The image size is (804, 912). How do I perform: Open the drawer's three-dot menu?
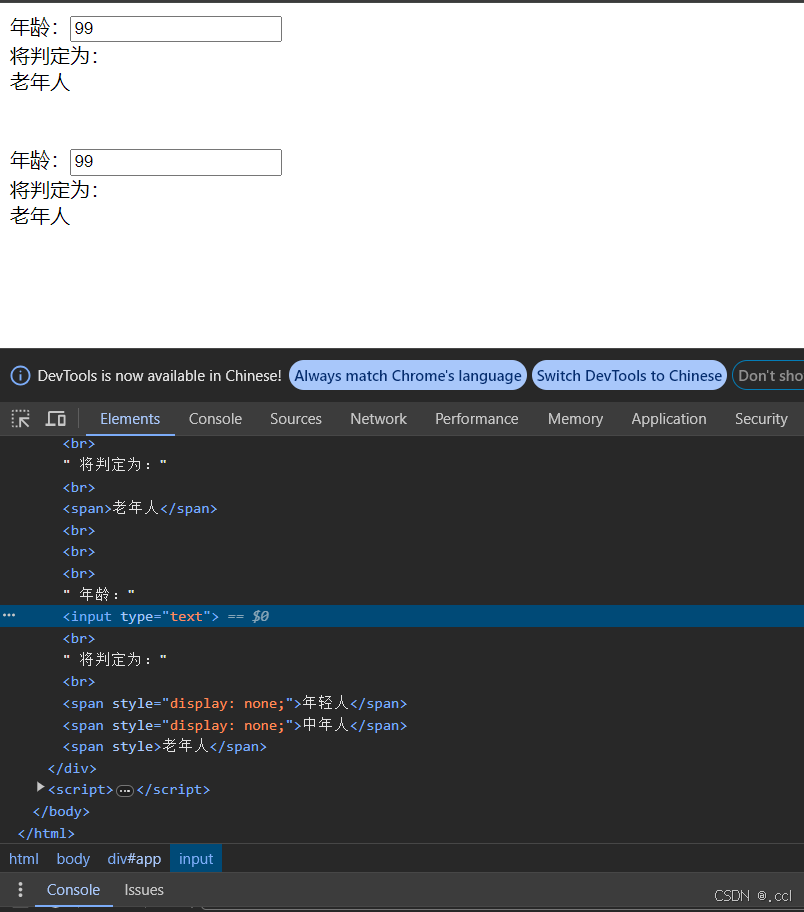tap(20, 889)
